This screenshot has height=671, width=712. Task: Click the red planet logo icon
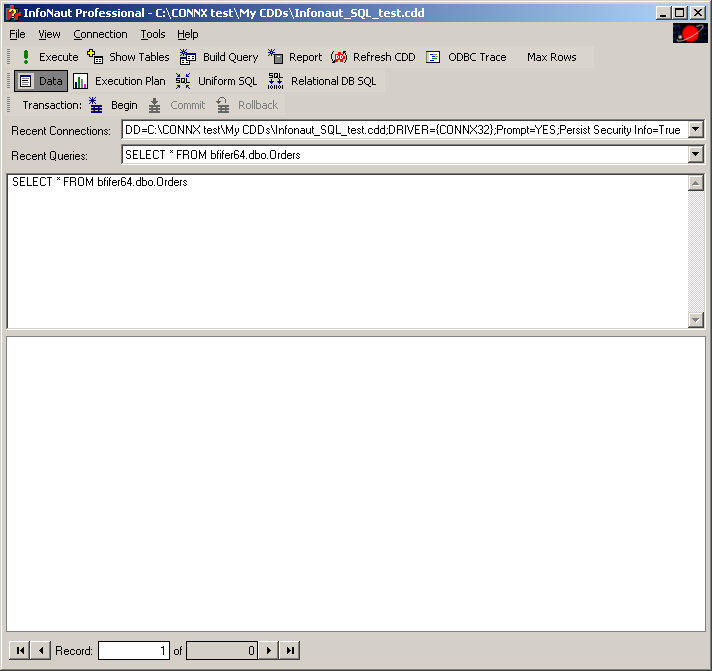point(690,33)
